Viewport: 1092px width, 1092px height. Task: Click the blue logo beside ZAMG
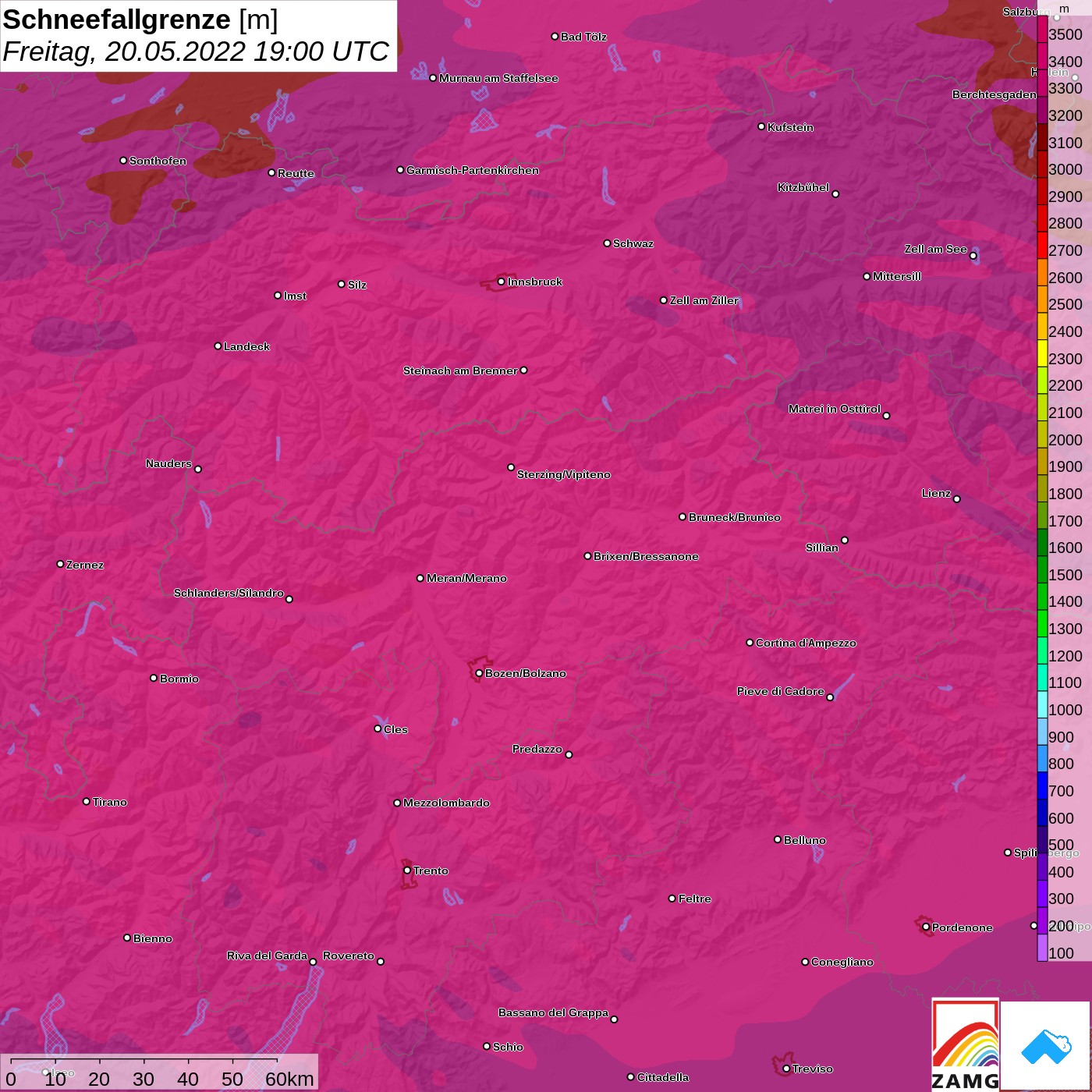click(1045, 1045)
